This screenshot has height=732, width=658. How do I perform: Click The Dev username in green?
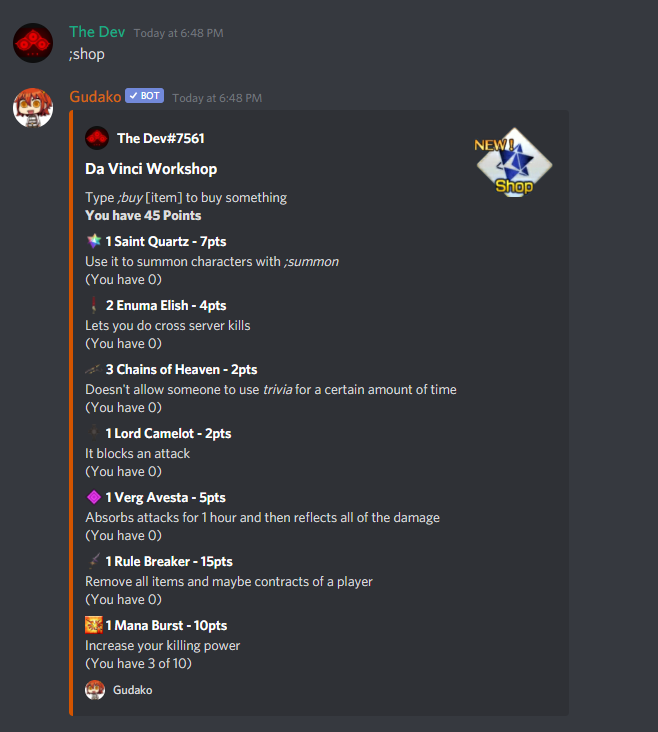coord(97,32)
